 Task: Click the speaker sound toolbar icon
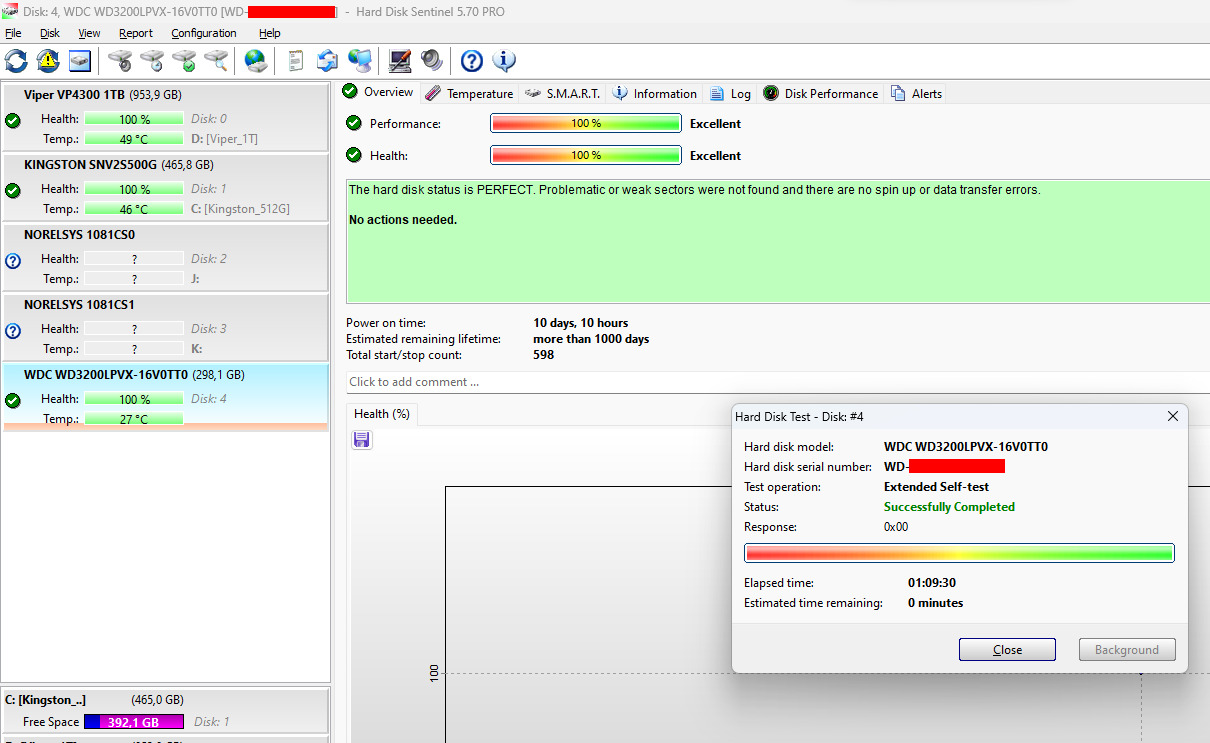[x=431, y=61]
